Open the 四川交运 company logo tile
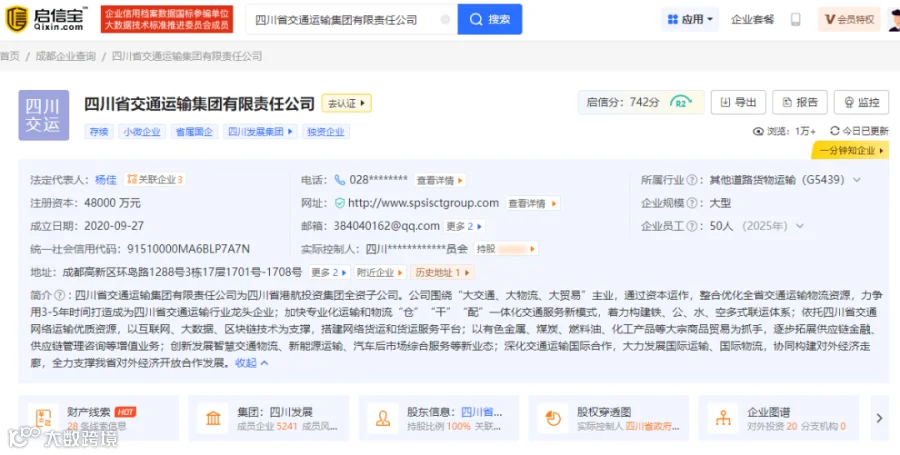This screenshot has height=455, width=900. [44, 115]
